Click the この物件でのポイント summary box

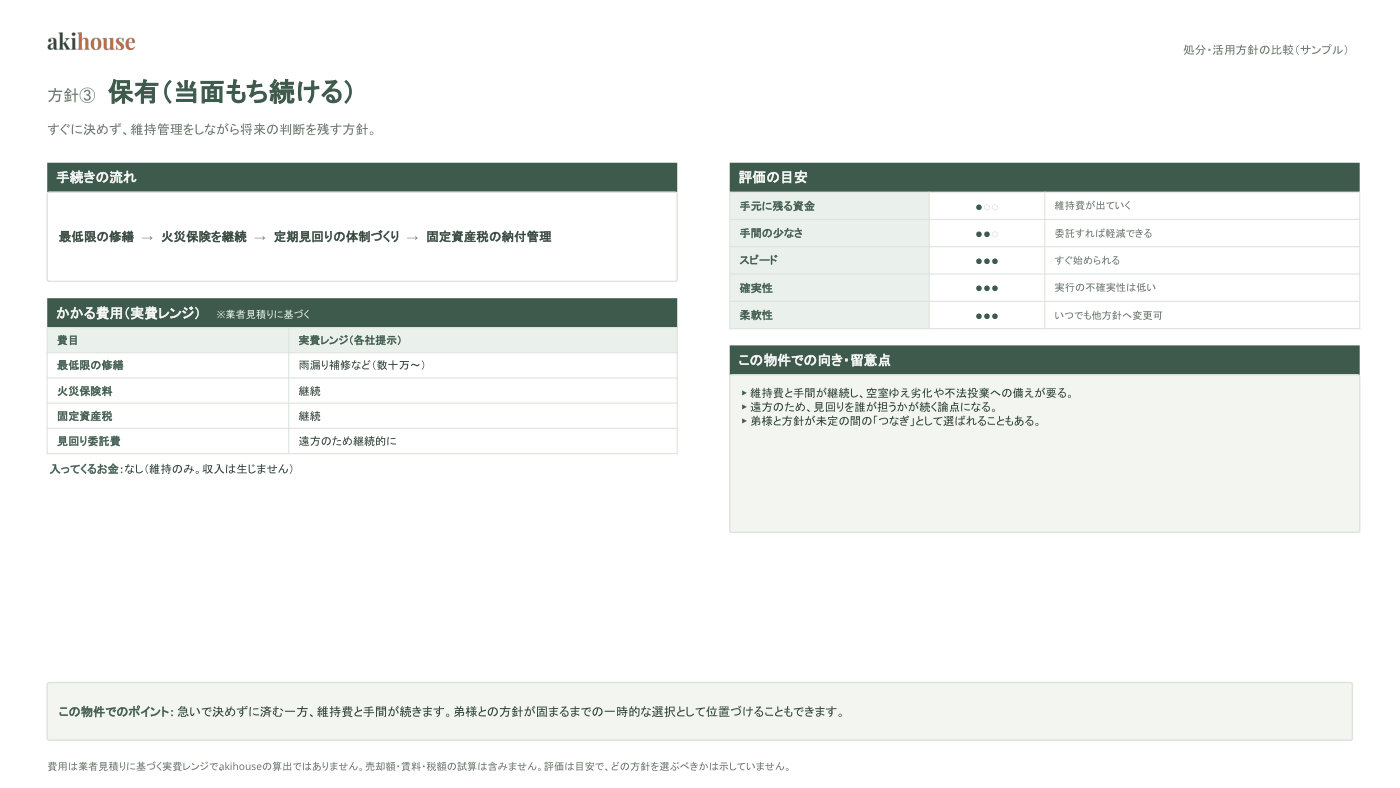(x=699, y=712)
